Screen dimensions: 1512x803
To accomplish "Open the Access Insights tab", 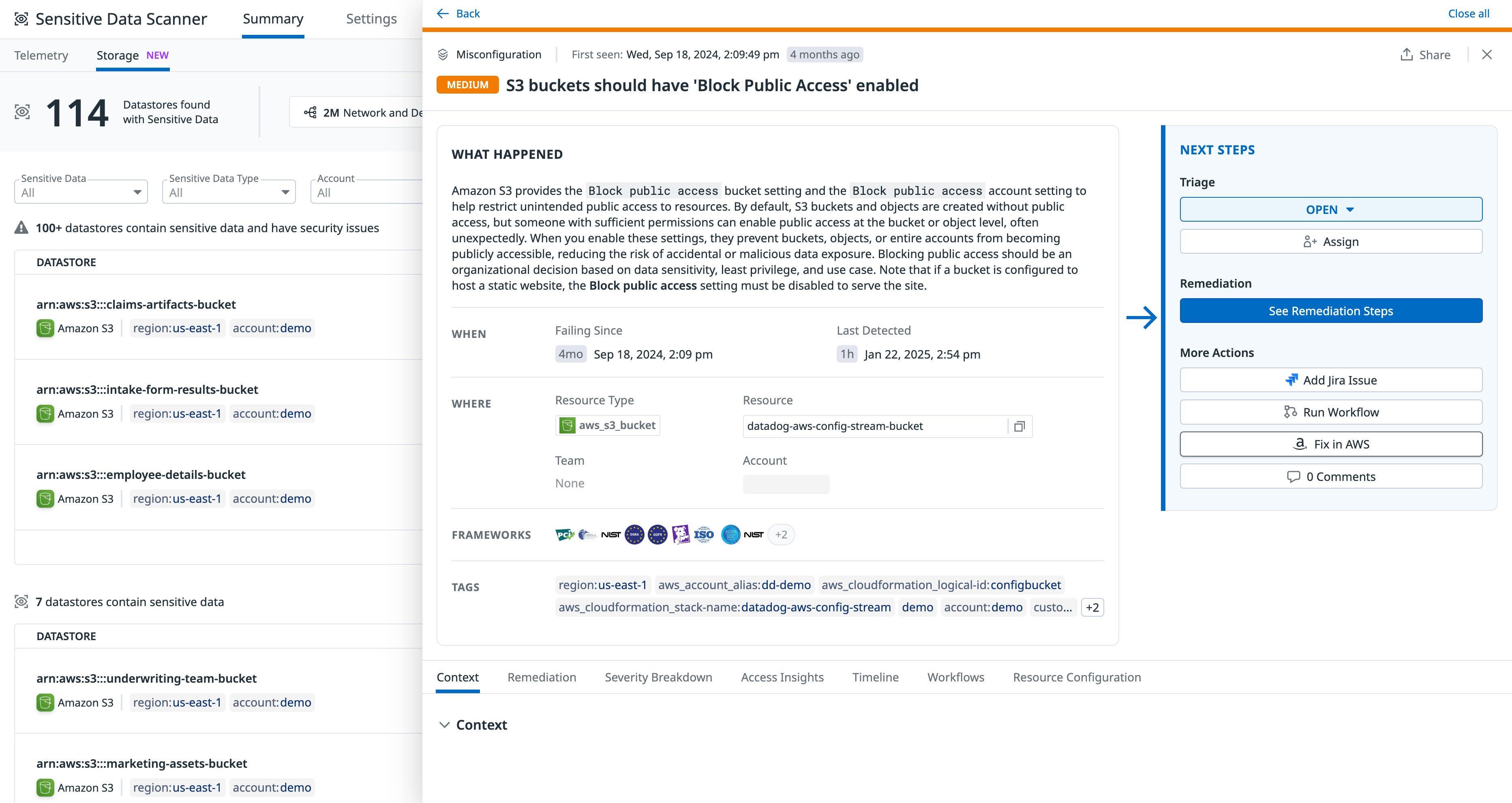I will [782, 677].
